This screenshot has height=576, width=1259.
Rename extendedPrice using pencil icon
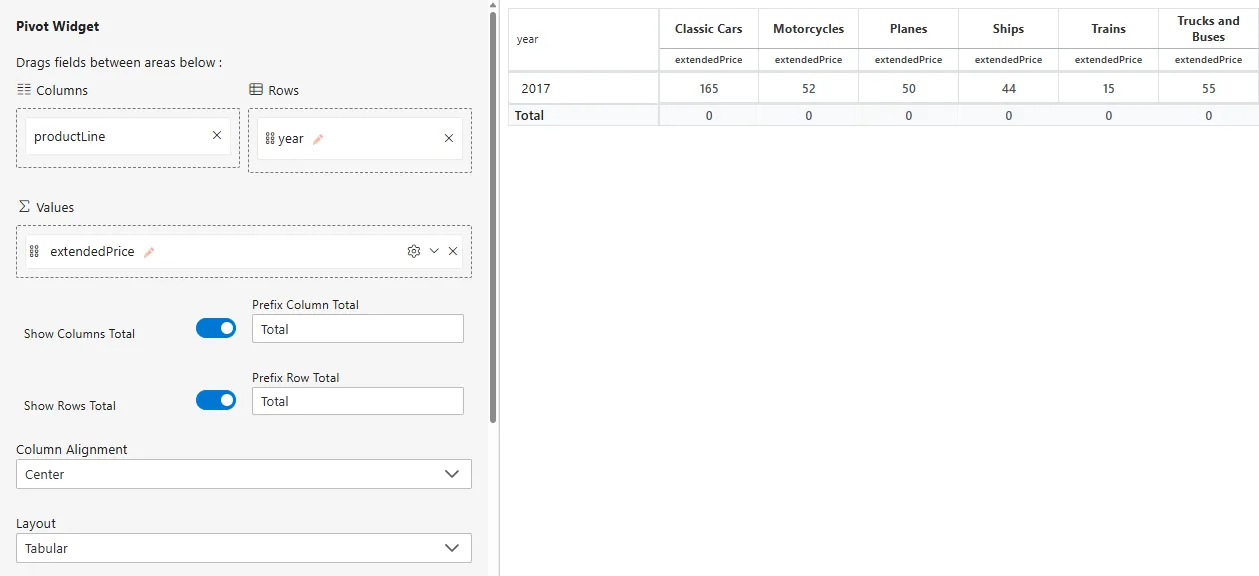click(x=149, y=252)
